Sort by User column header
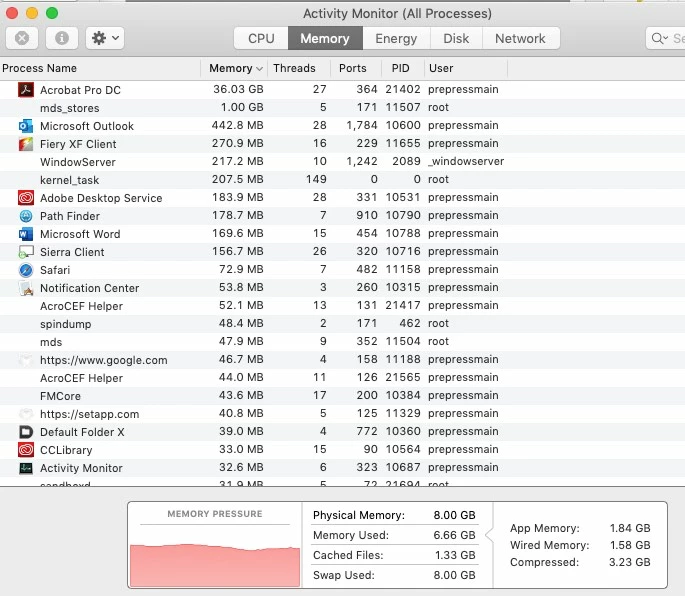Screen dimensions: 685x596 coord(466,68)
